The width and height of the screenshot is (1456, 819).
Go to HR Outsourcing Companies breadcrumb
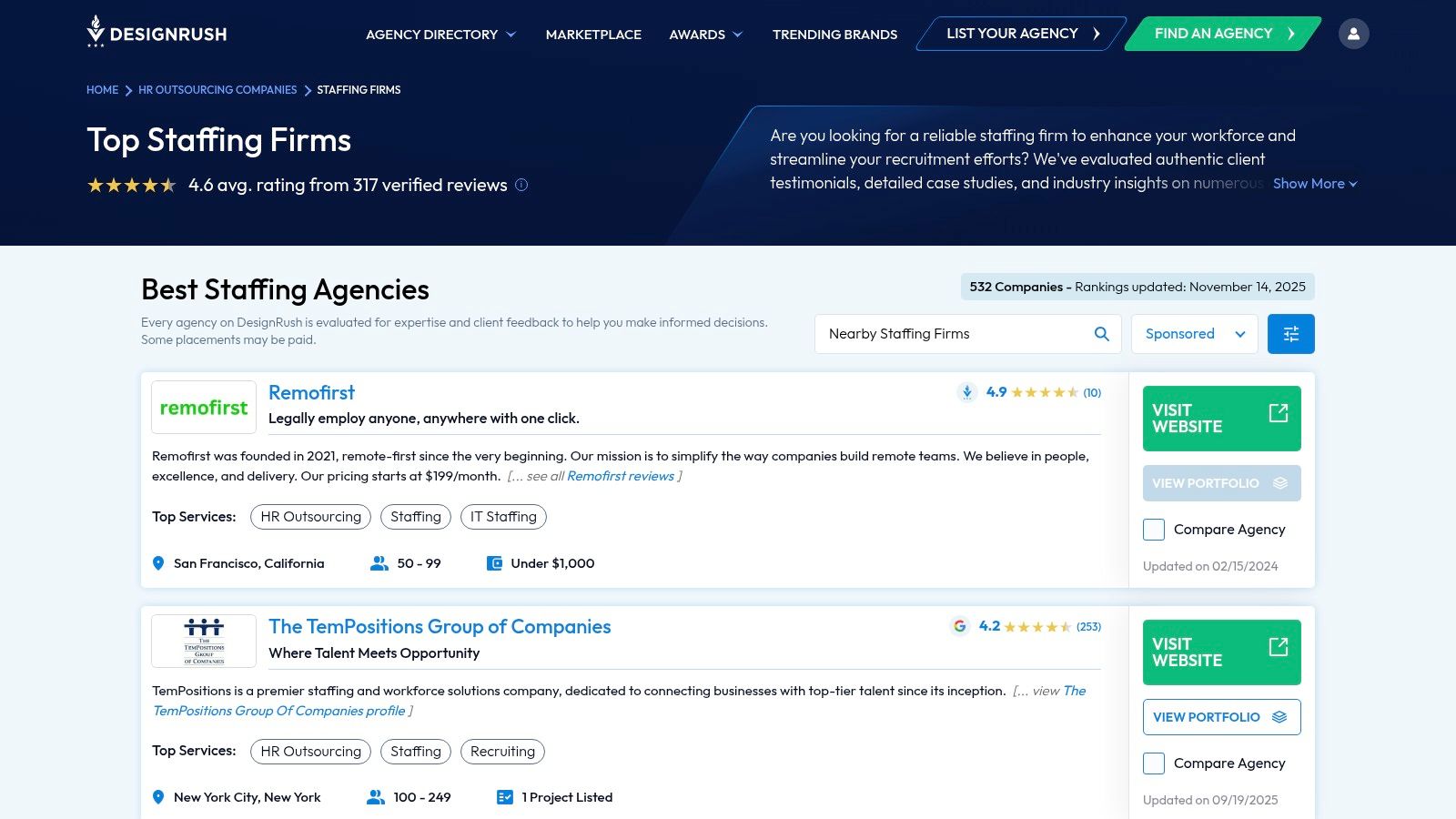coord(217,90)
